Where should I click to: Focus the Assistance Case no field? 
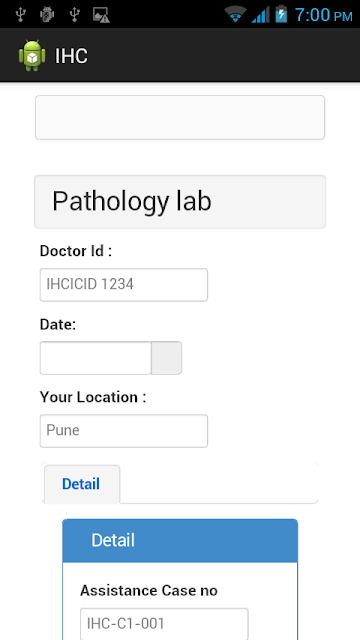click(x=164, y=624)
